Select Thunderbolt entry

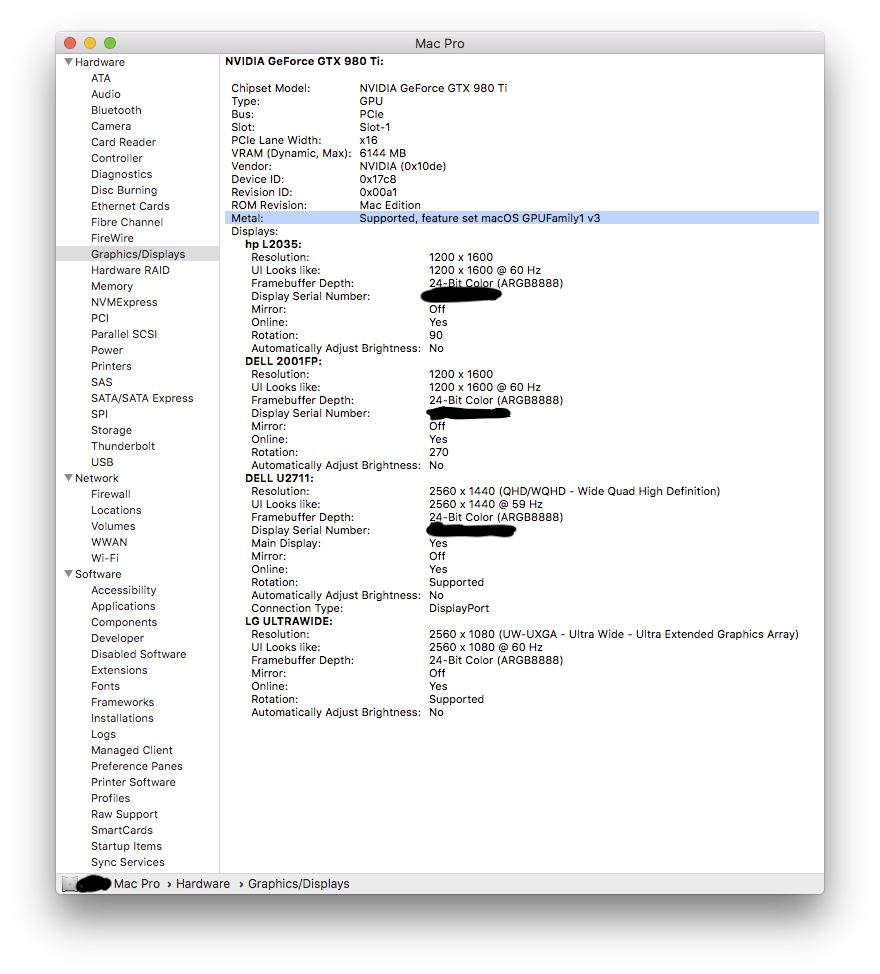[122, 446]
